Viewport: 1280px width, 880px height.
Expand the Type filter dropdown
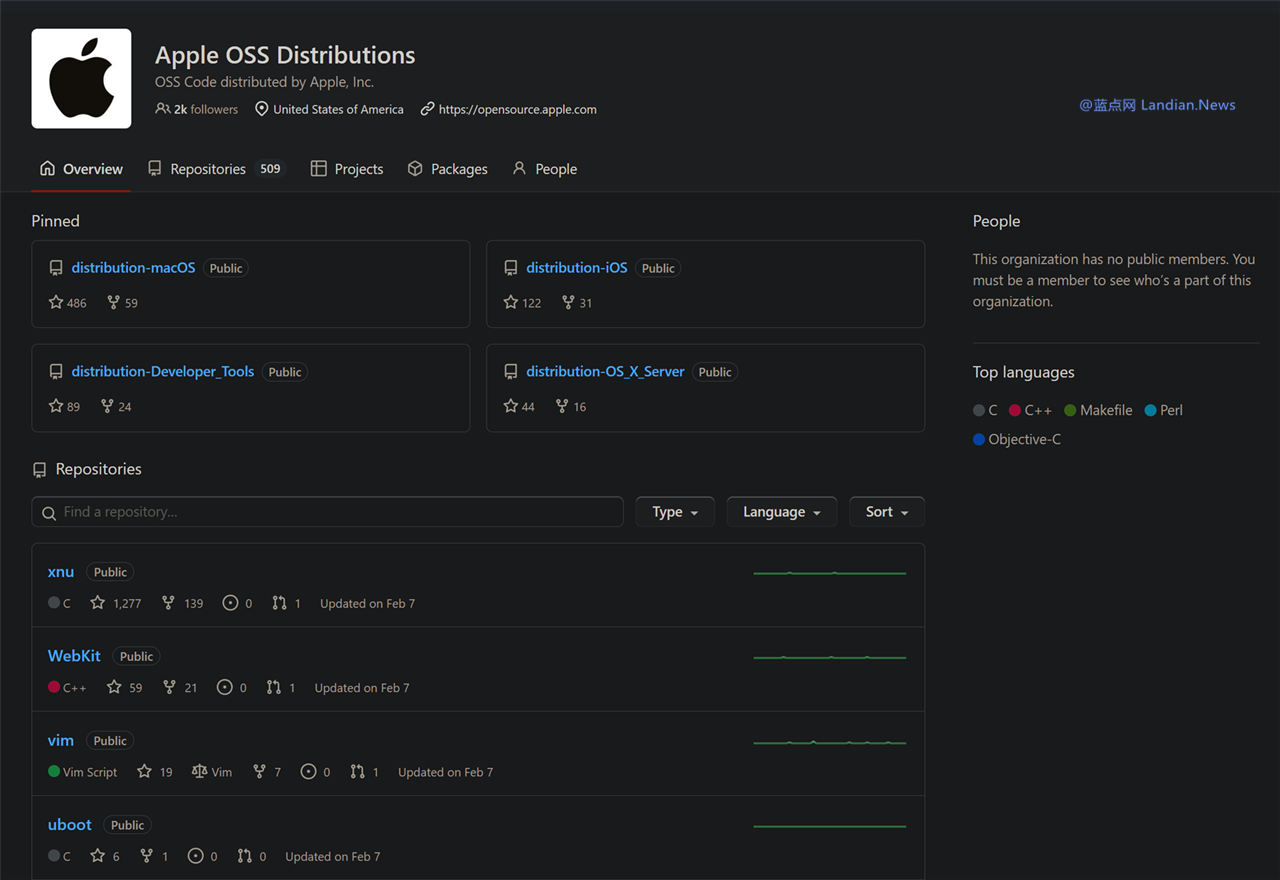[675, 512]
